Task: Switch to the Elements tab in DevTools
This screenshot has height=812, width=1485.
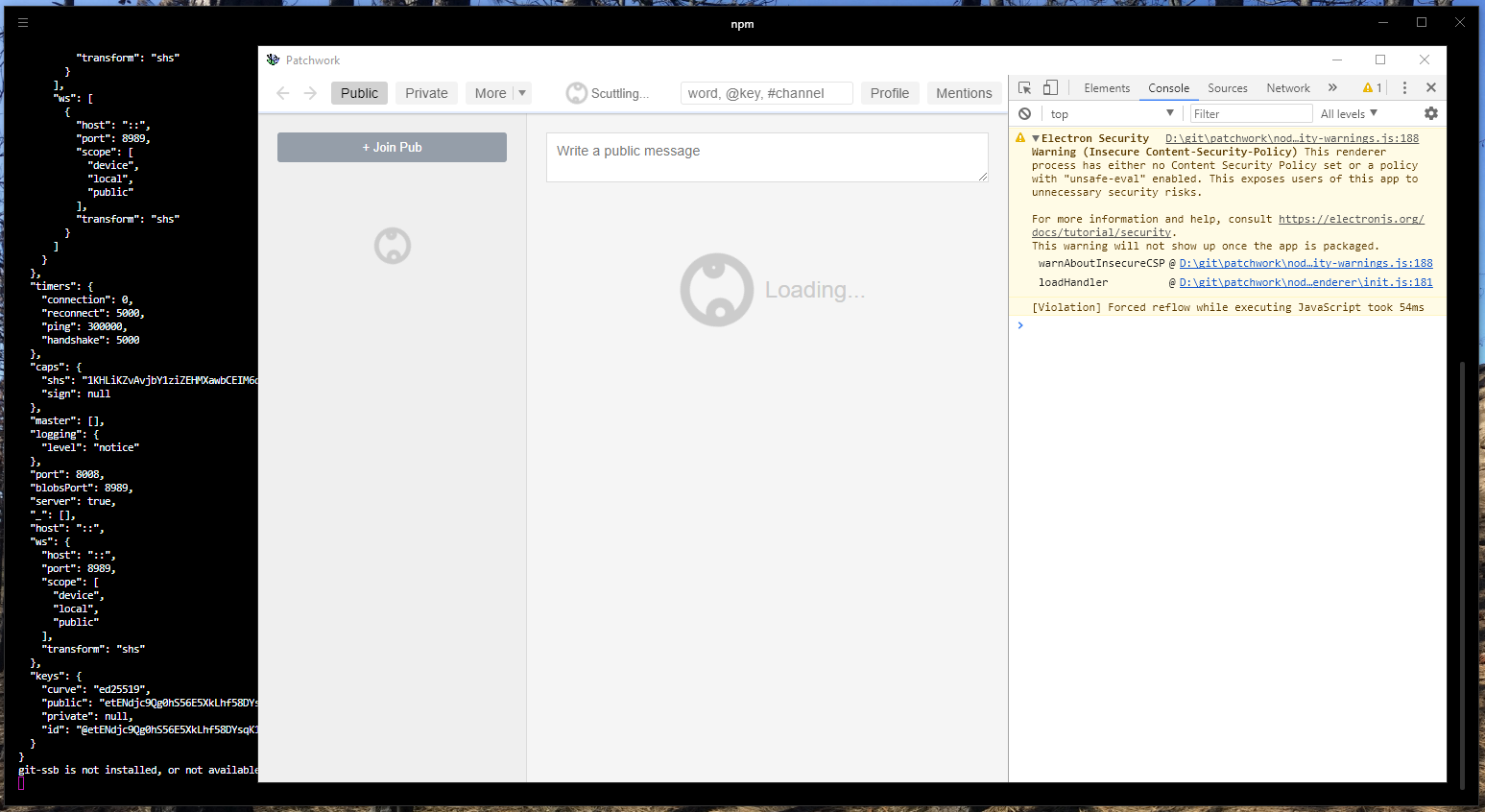Action: [x=1107, y=88]
